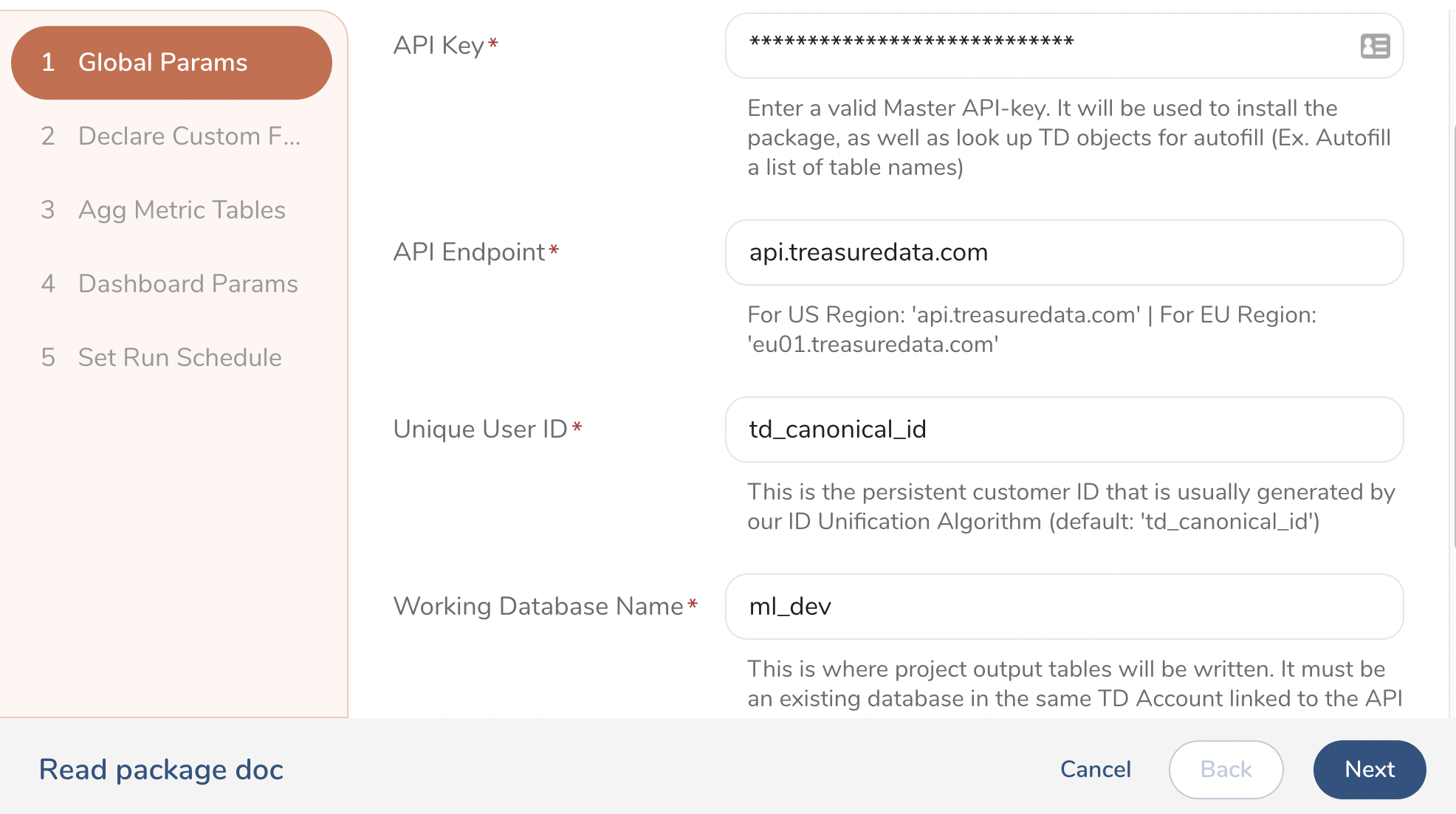Open the Read package doc link
This screenshot has width=1456, height=814.
coord(161,770)
